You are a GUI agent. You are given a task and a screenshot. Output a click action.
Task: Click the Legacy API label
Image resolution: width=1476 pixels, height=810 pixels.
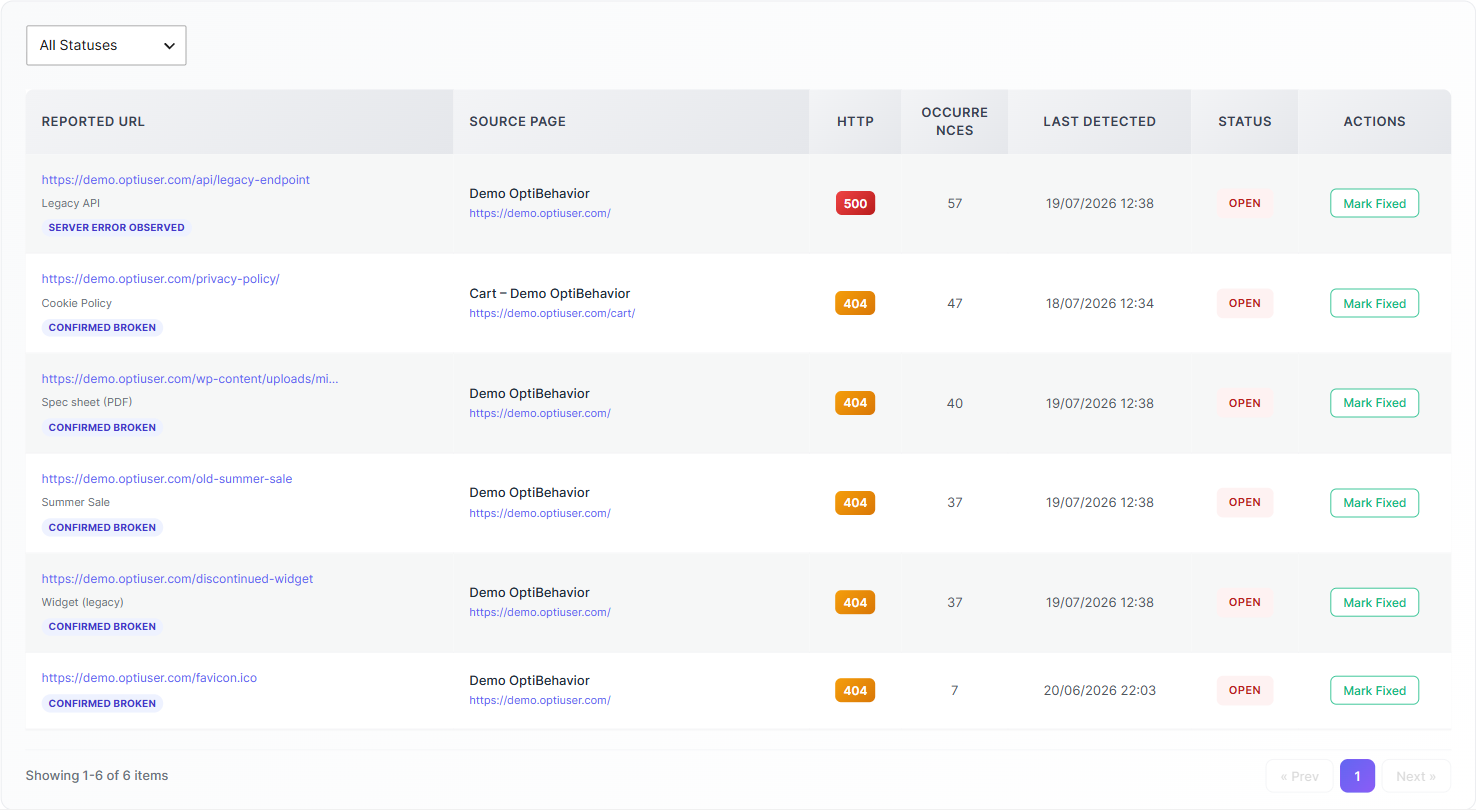pyautogui.click(x=71, y=203)
